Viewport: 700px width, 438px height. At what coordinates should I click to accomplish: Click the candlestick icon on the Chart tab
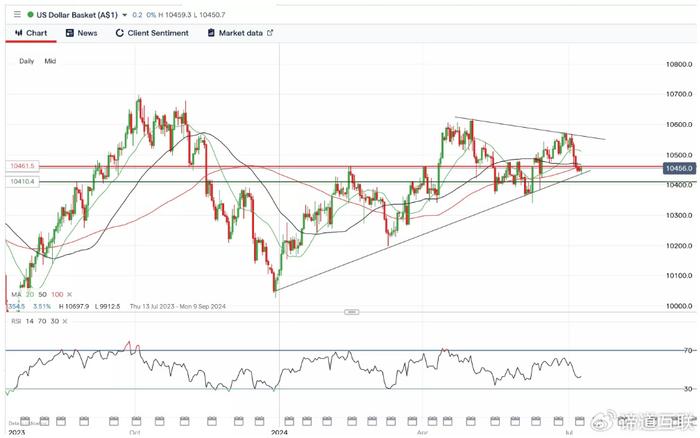point(19,33)
